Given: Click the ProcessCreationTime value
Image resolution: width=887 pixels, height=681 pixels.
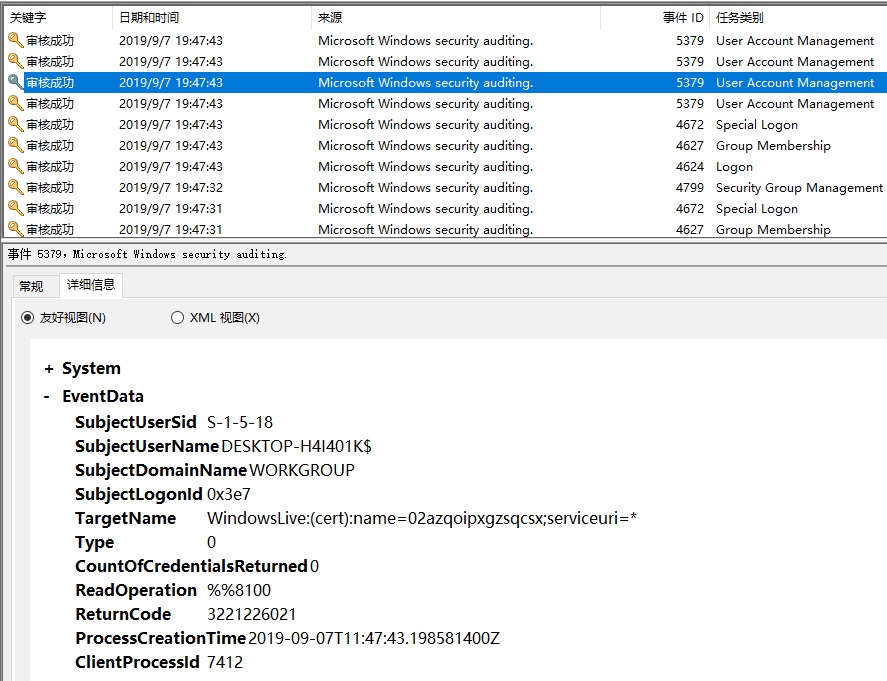Looking at the screenshot, I should [374, 638].
